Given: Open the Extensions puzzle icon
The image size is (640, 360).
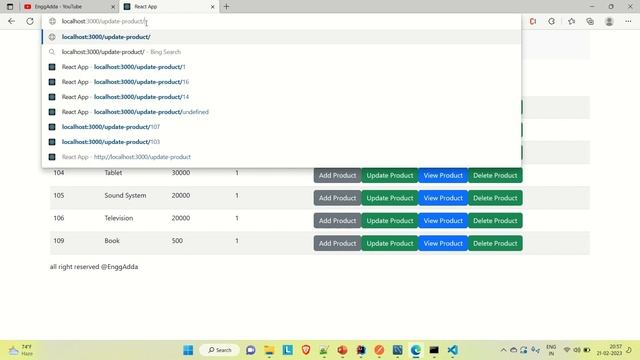Looking at the screenshot, I should pos(551,21).
